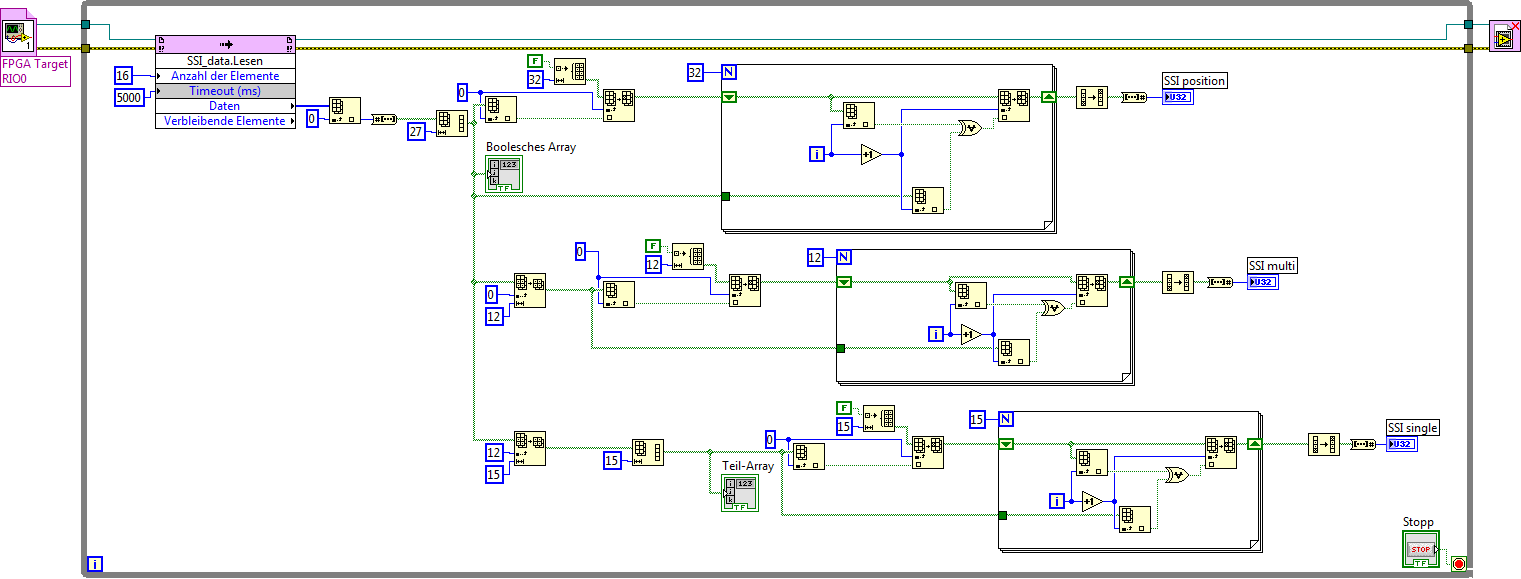The image size is (1521, 579).
Task: Select Reverse Array node feeding SSI multi
Action: point(1177,282)
